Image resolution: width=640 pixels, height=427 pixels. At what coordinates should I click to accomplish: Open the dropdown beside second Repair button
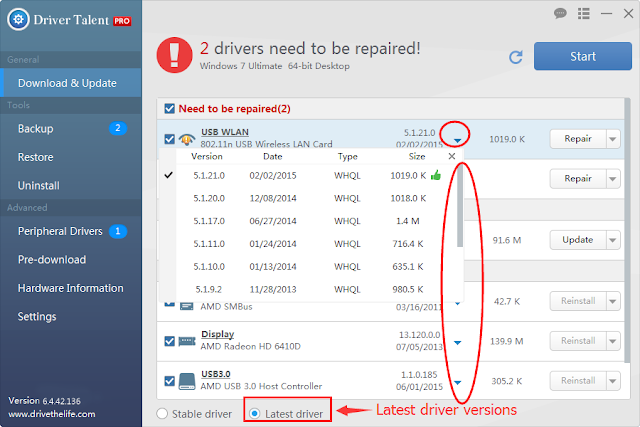613,179
